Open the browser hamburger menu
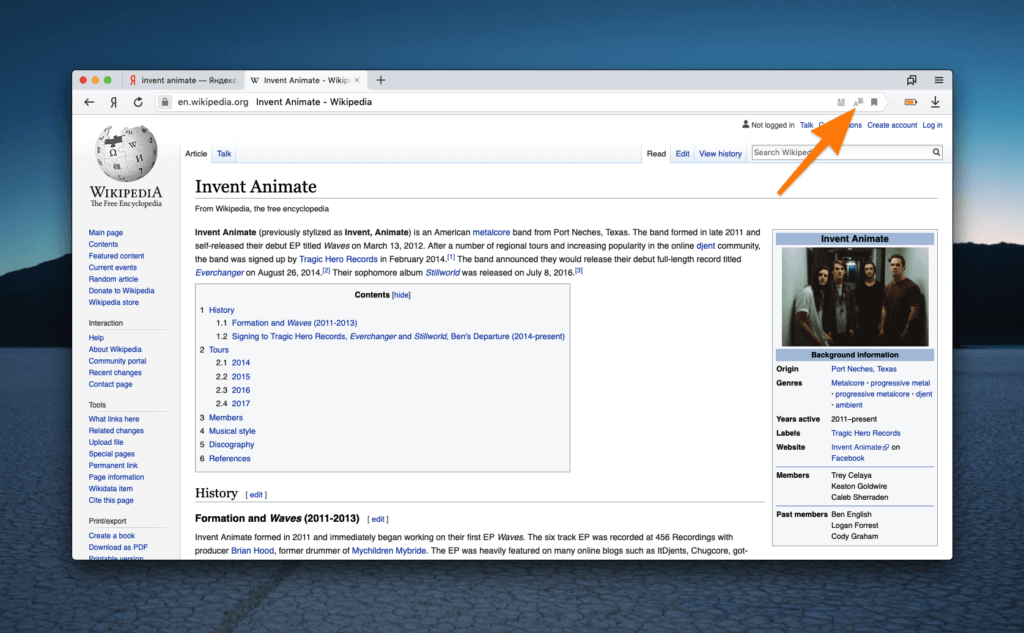Screen dimensions: 1024x633 (x=938, y=80)
